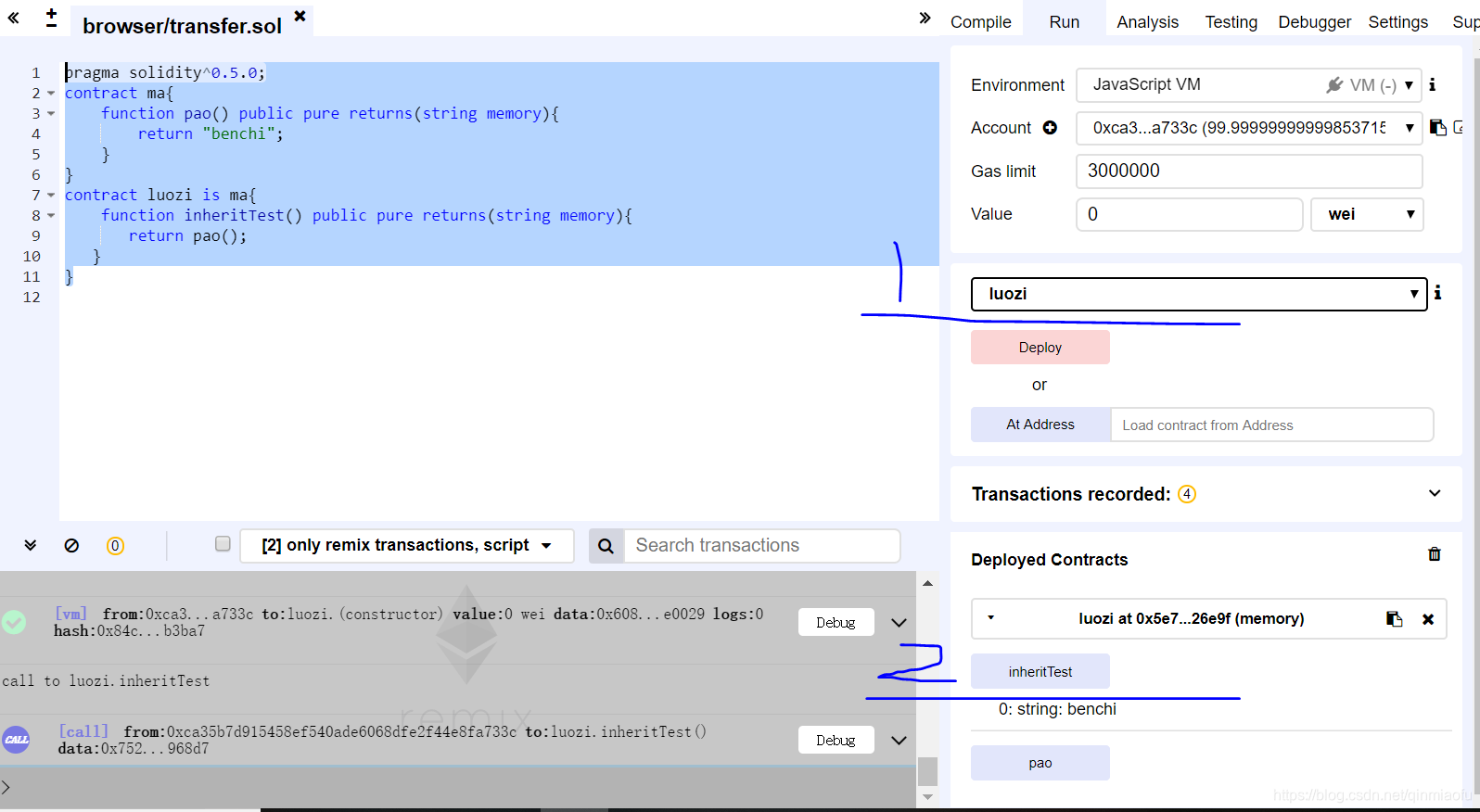
Task: Collapse the luozi deployed contract instance
Action: tap(990, 618)
